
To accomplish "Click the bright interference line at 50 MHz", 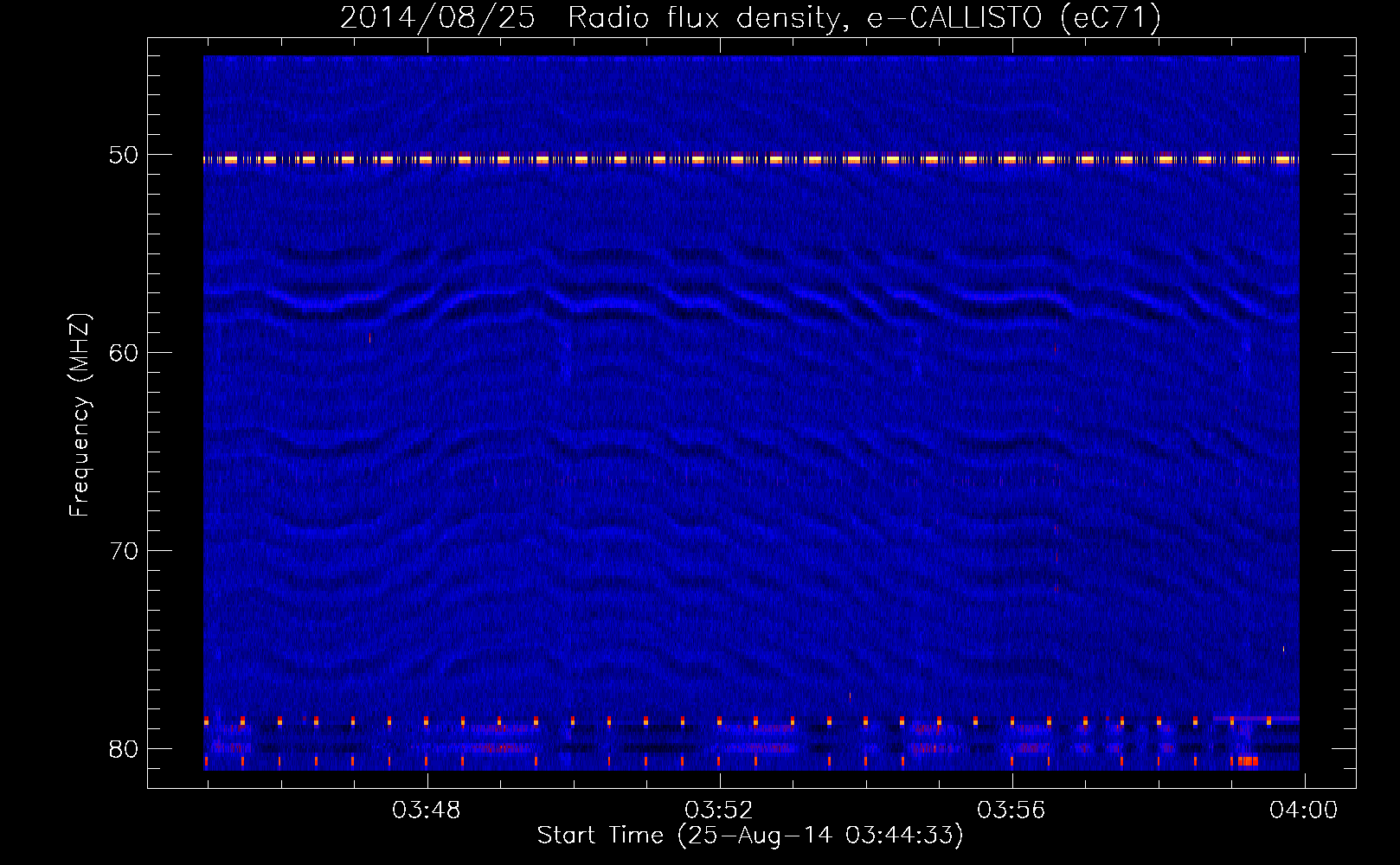I will 751,159.
